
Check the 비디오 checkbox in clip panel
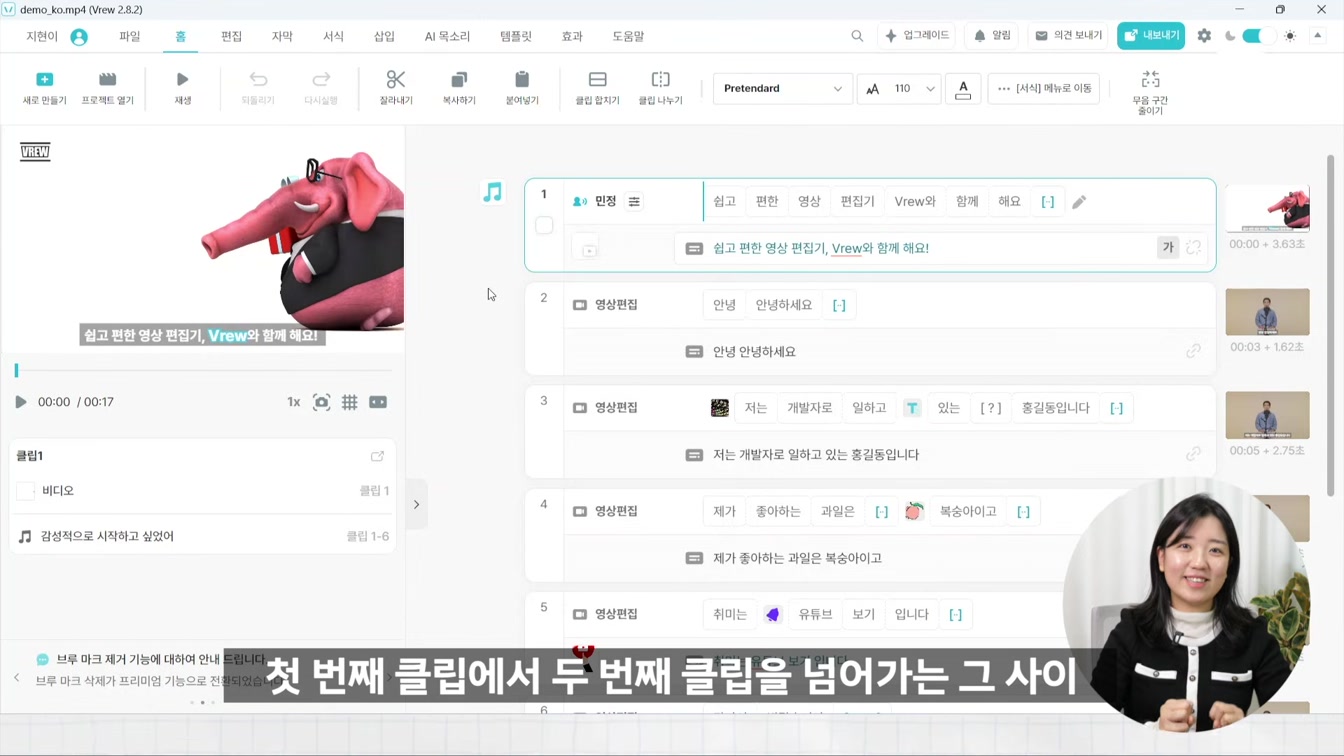(x=26, y=491)
